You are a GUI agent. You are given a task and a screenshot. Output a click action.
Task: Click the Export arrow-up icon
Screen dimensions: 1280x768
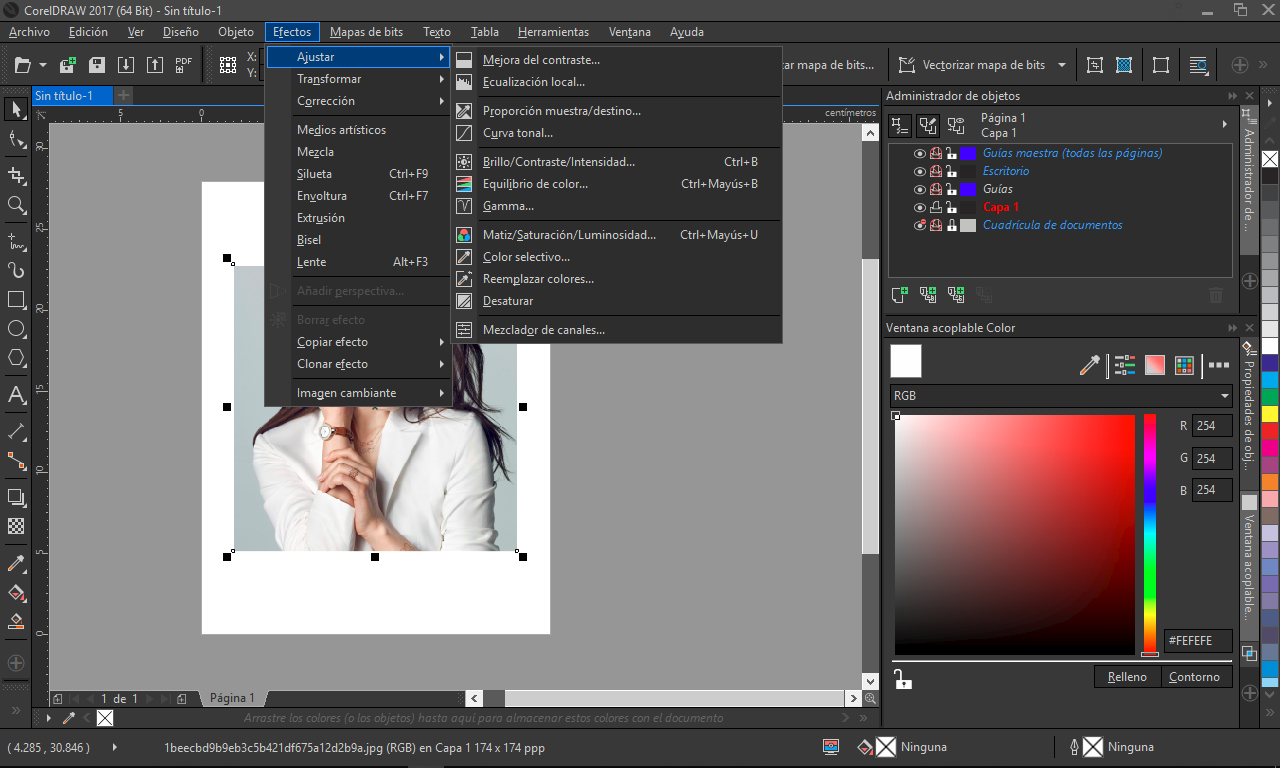click(155, 65)
